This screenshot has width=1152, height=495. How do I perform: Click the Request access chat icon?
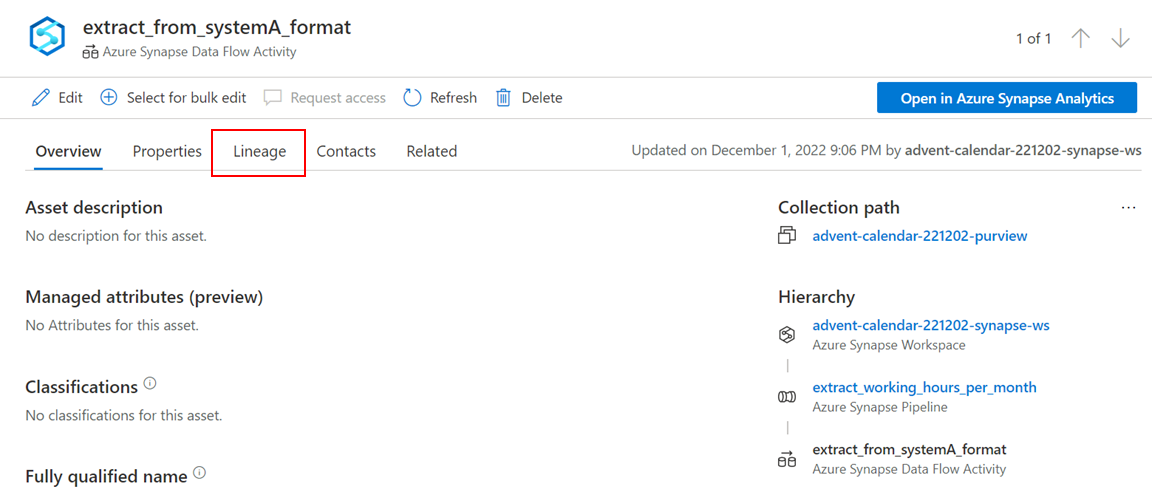coord(273,98)
